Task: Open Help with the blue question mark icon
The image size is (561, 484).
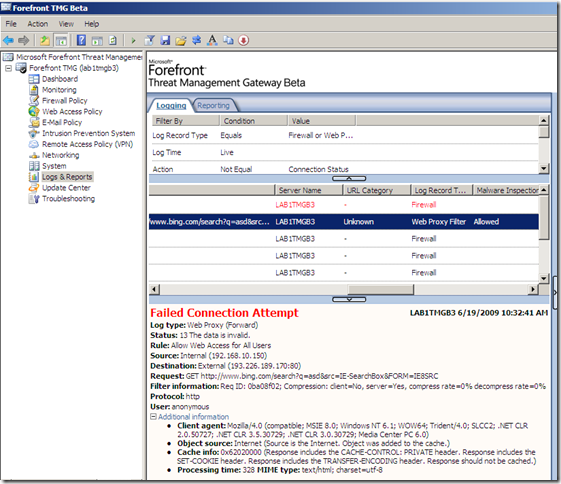Action: (81, 40)
